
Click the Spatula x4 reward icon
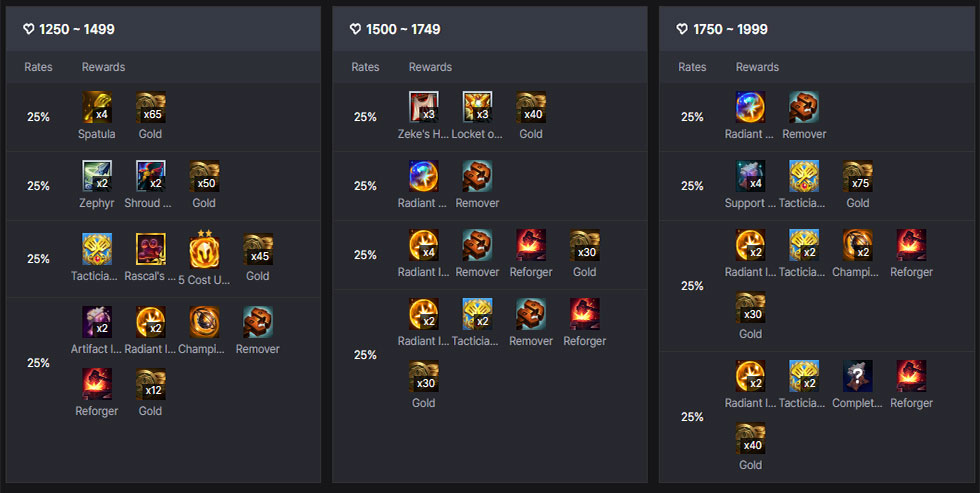click(x=97, y=107)
